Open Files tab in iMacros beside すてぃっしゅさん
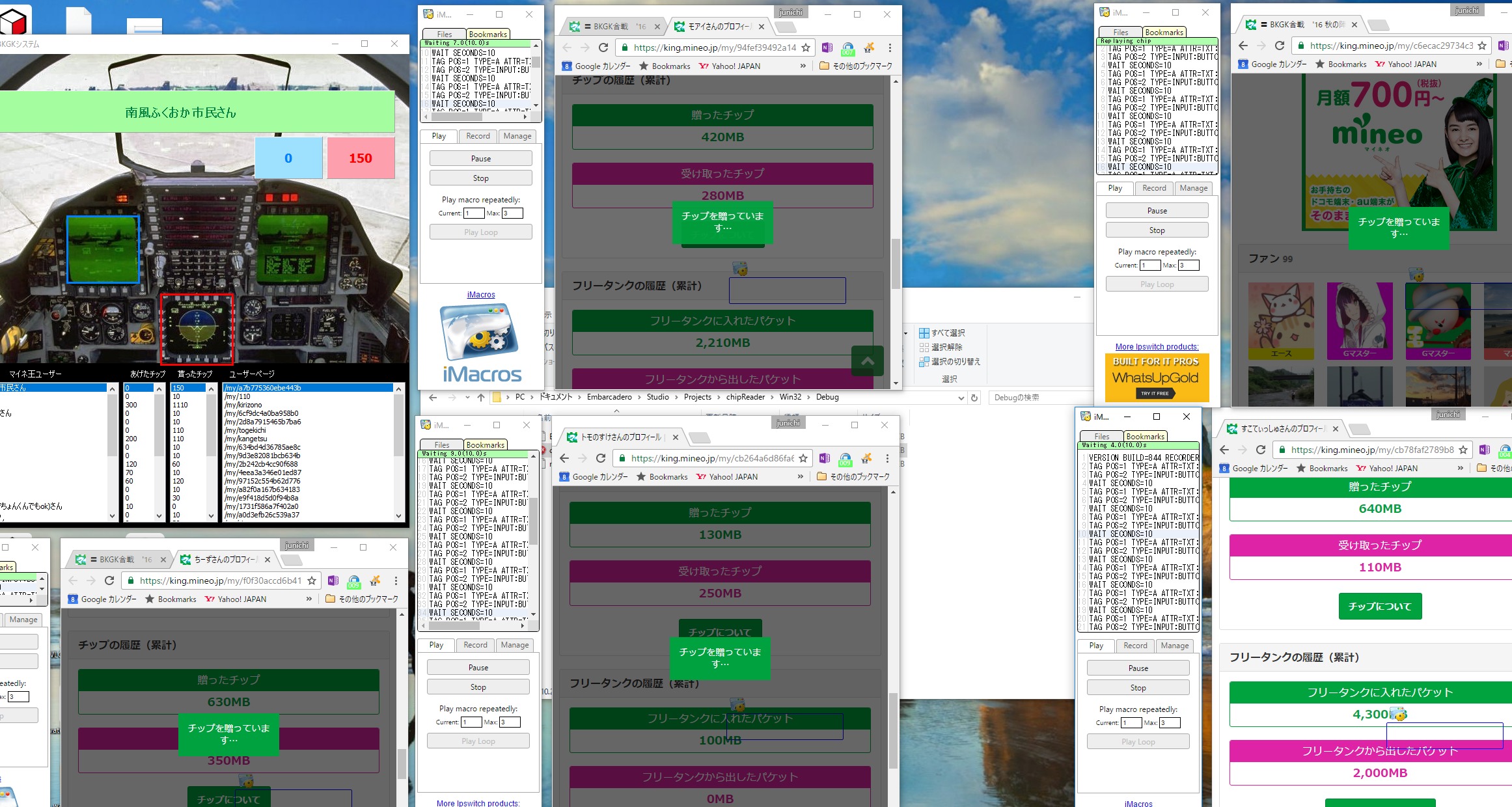 coord(1101,437)
